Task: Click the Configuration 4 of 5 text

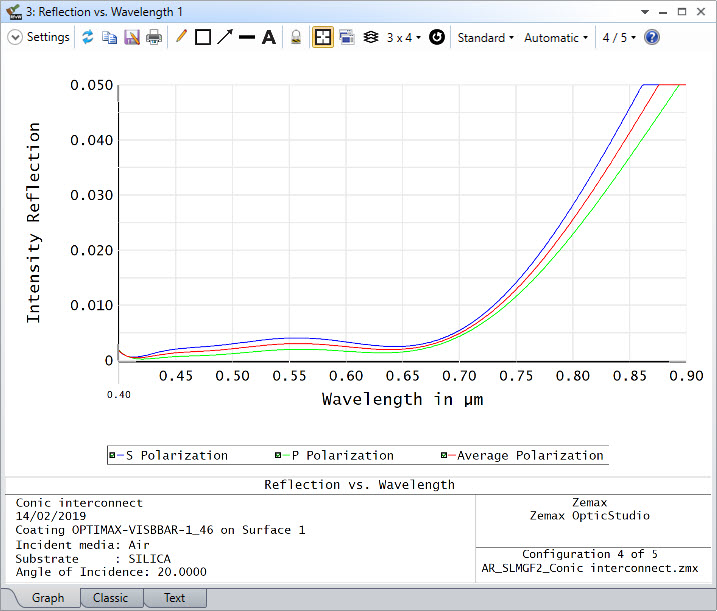Action: coord(590,554)
